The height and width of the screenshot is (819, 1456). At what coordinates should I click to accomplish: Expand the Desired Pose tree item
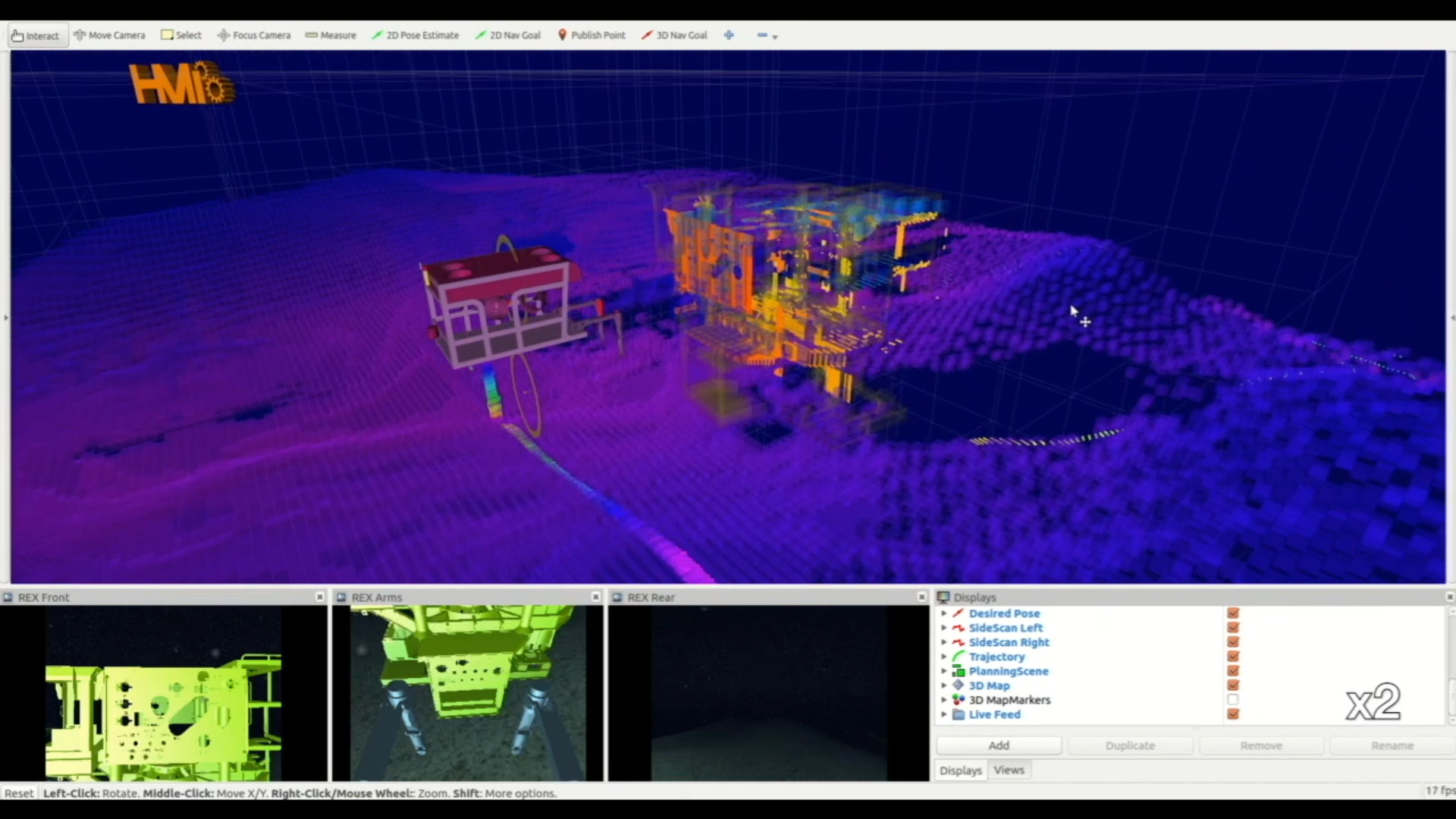(x=944, y=613)
